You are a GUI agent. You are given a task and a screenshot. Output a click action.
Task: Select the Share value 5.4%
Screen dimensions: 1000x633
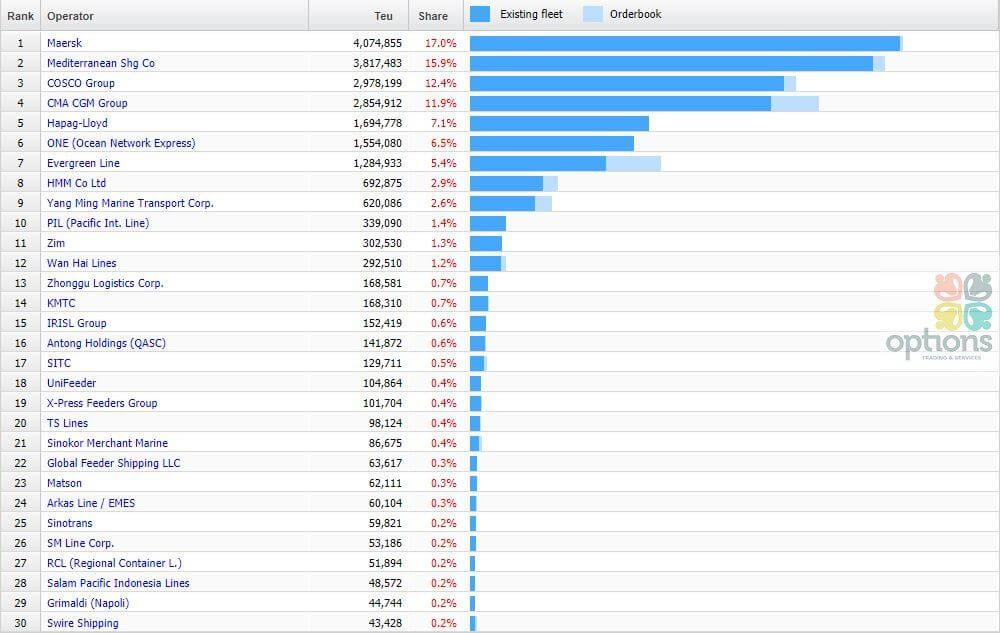(444, 163)
